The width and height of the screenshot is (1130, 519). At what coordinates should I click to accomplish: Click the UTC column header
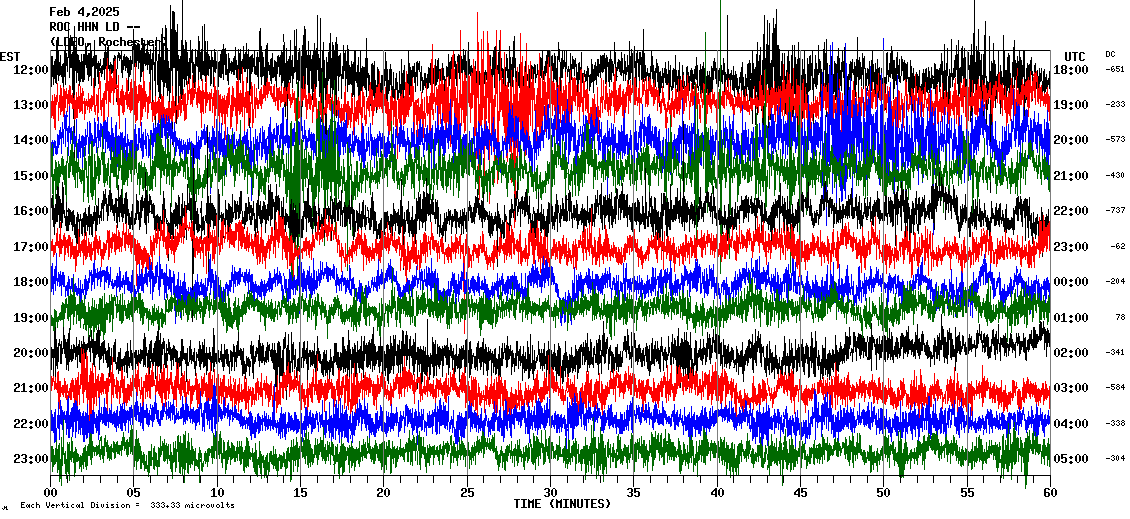tap(1075, 56)
